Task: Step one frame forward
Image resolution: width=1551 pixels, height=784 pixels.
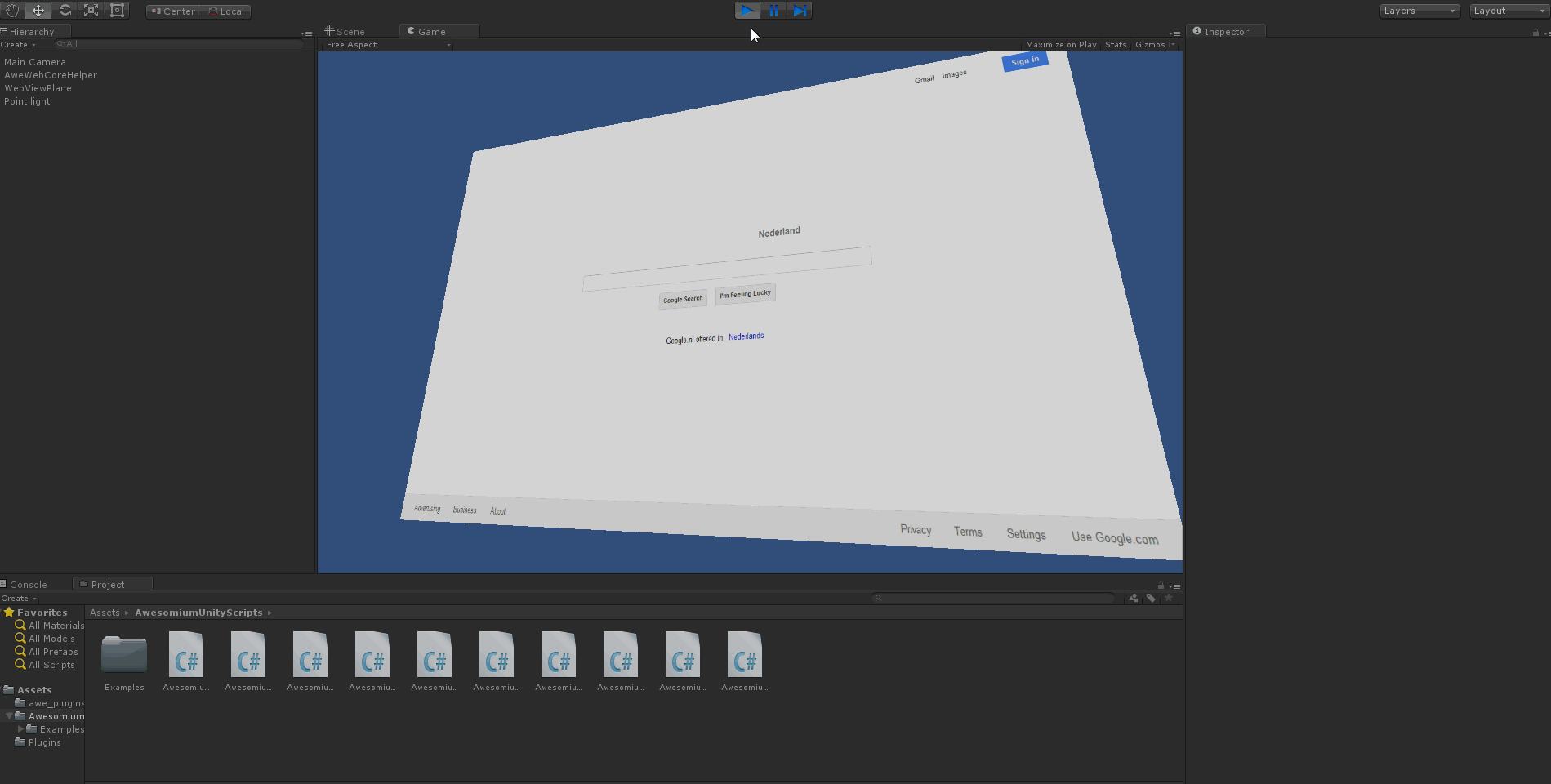Action: [800, 11]
